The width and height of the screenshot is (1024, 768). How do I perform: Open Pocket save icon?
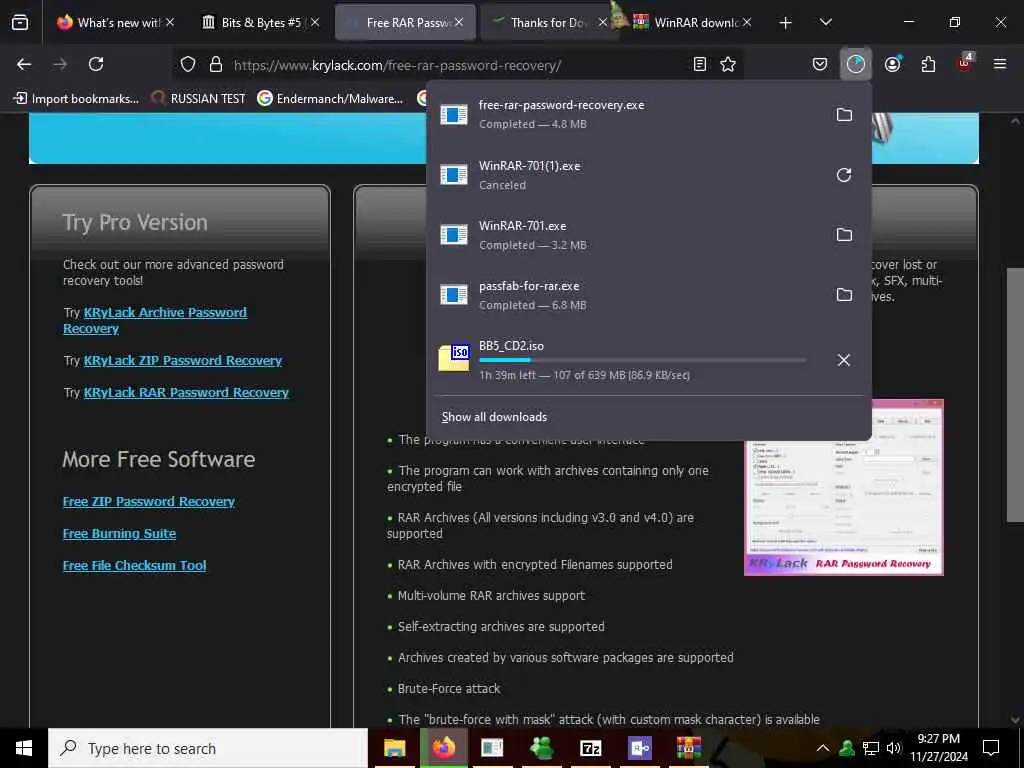820,64
